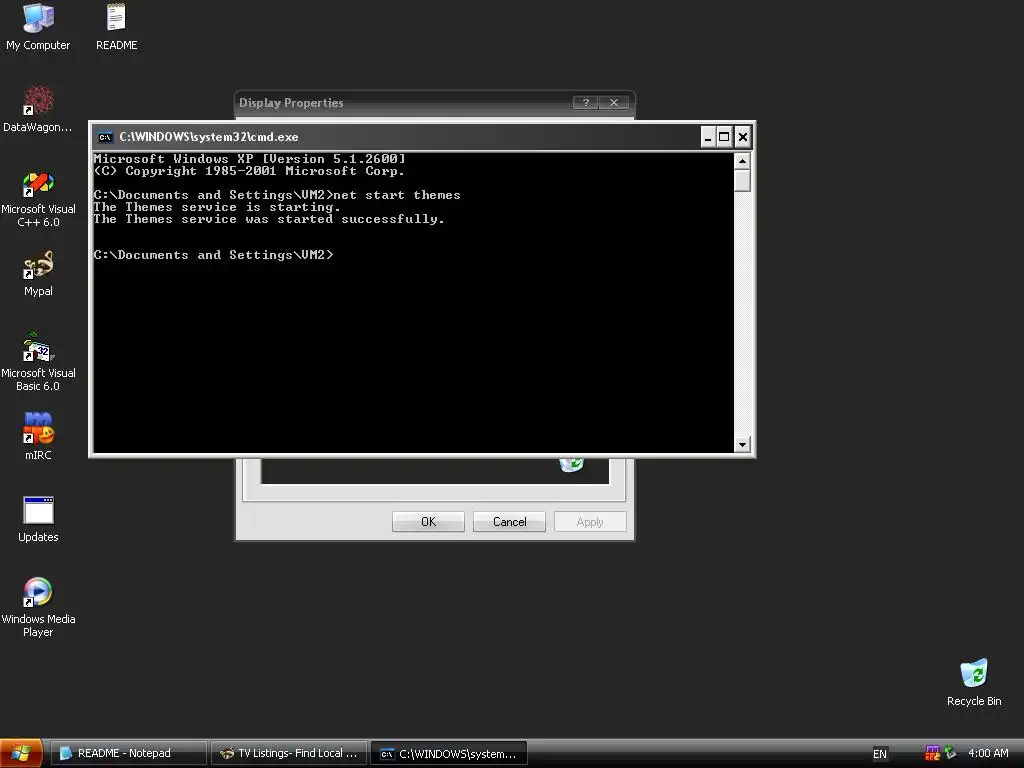Click the mIRC icon in system tray
Viewport: 1024px width, 768px height.
pyautogui.click(x=933, y=753)
